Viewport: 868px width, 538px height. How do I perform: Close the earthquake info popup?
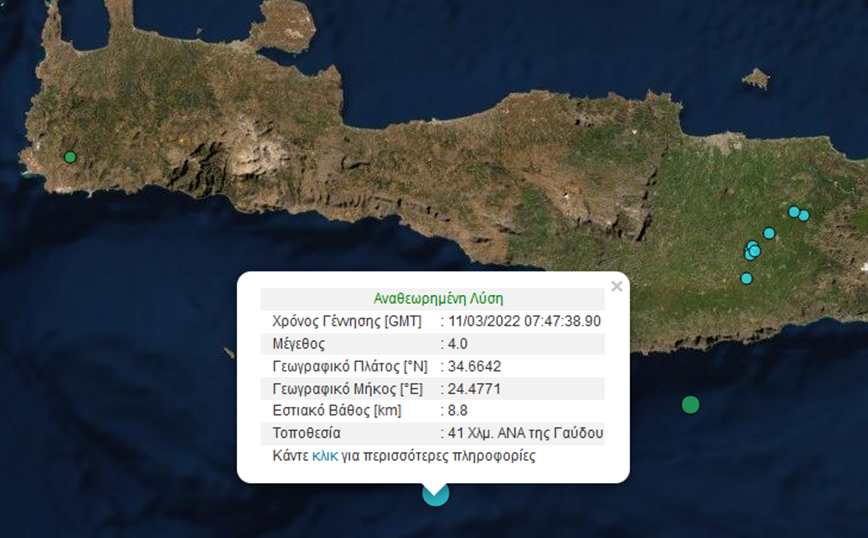click(x=616, y=287)
